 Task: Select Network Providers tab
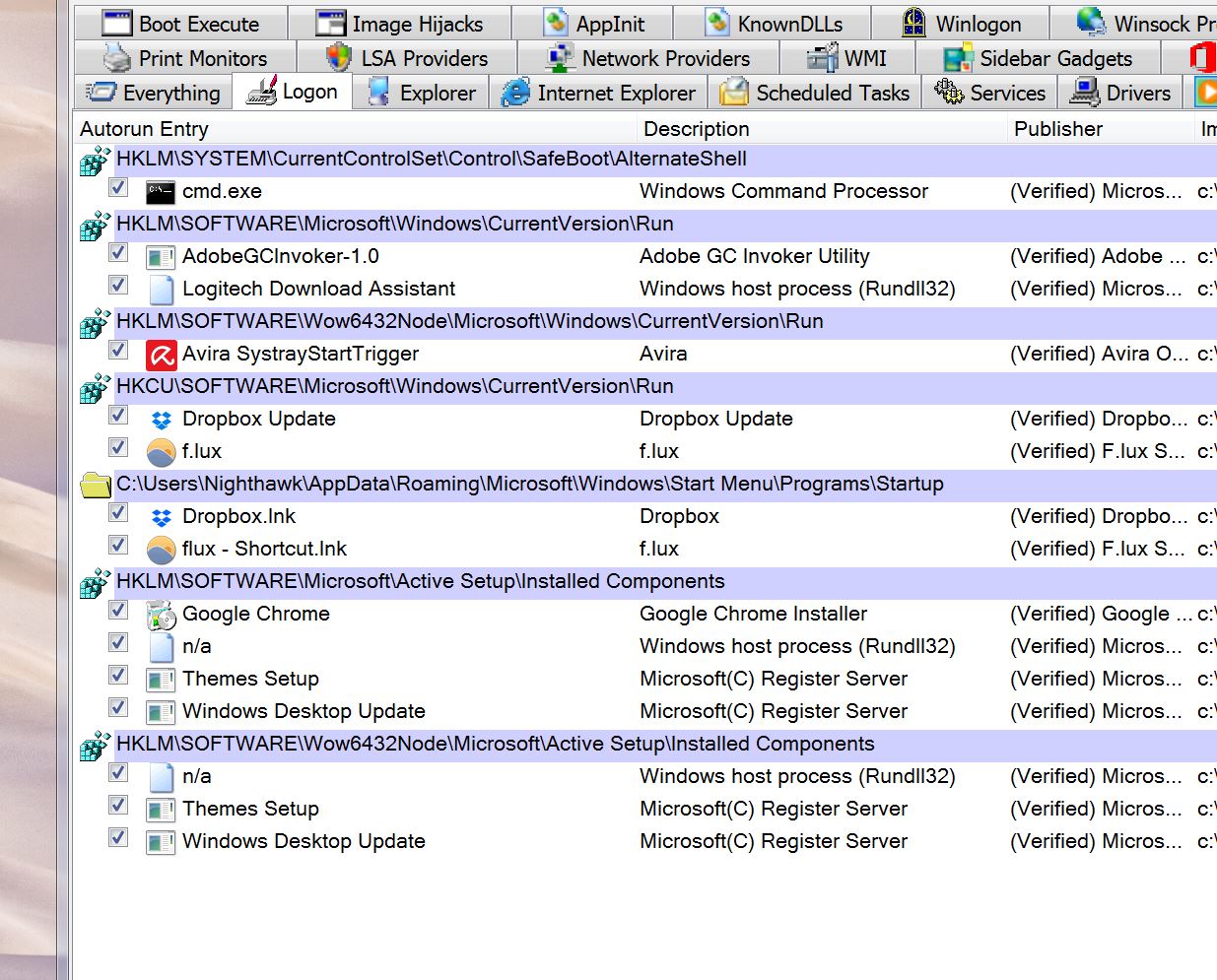click(648, 58)
